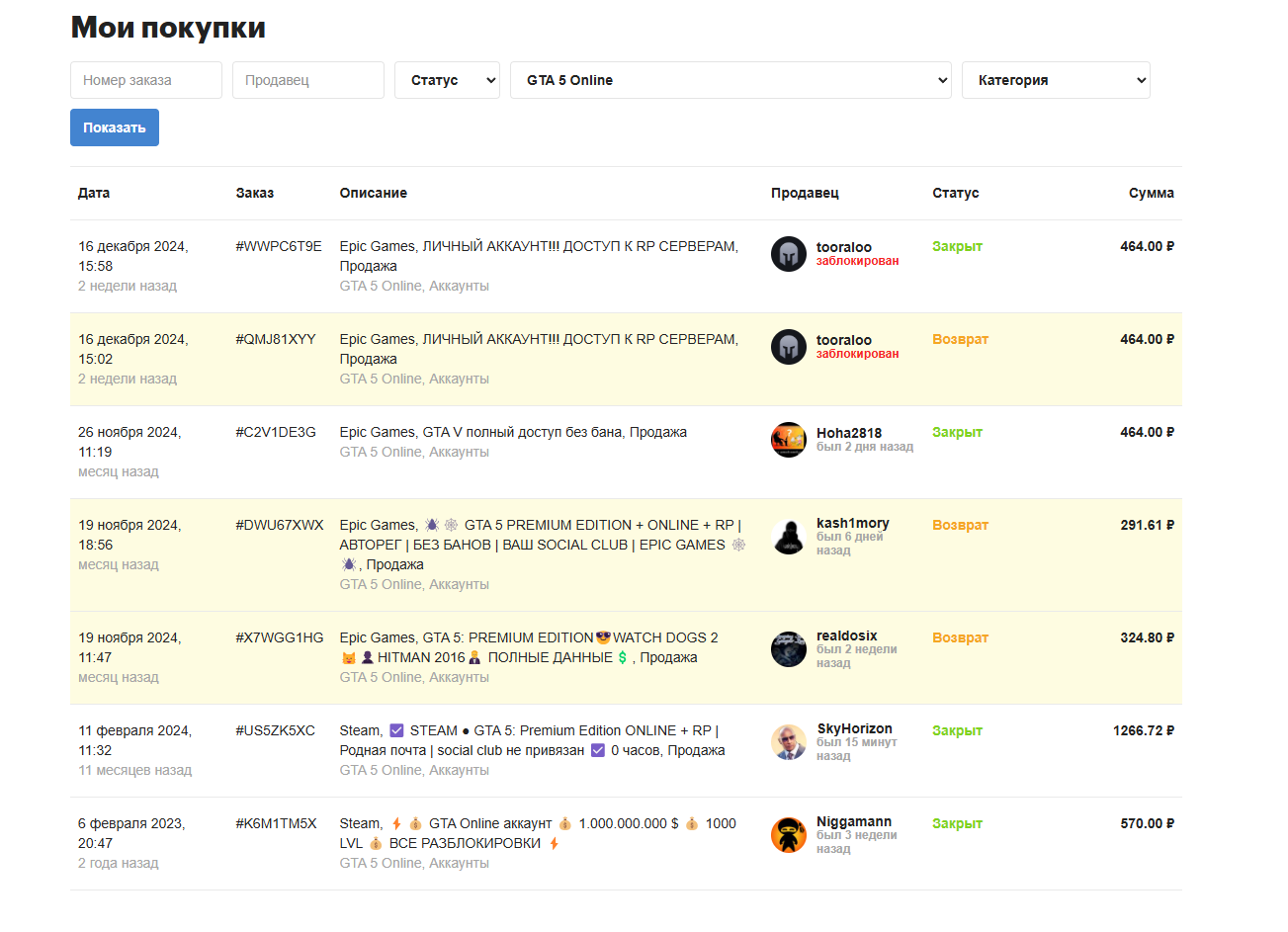Open realdosix seller profile name

coord(847,635)
